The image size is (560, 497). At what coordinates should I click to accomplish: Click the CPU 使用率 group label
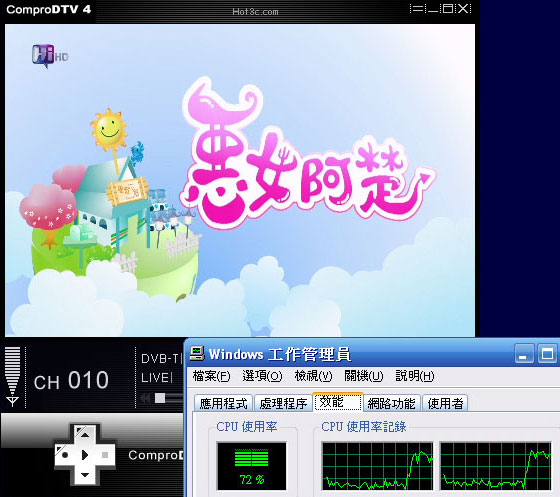tap(246, 427)
